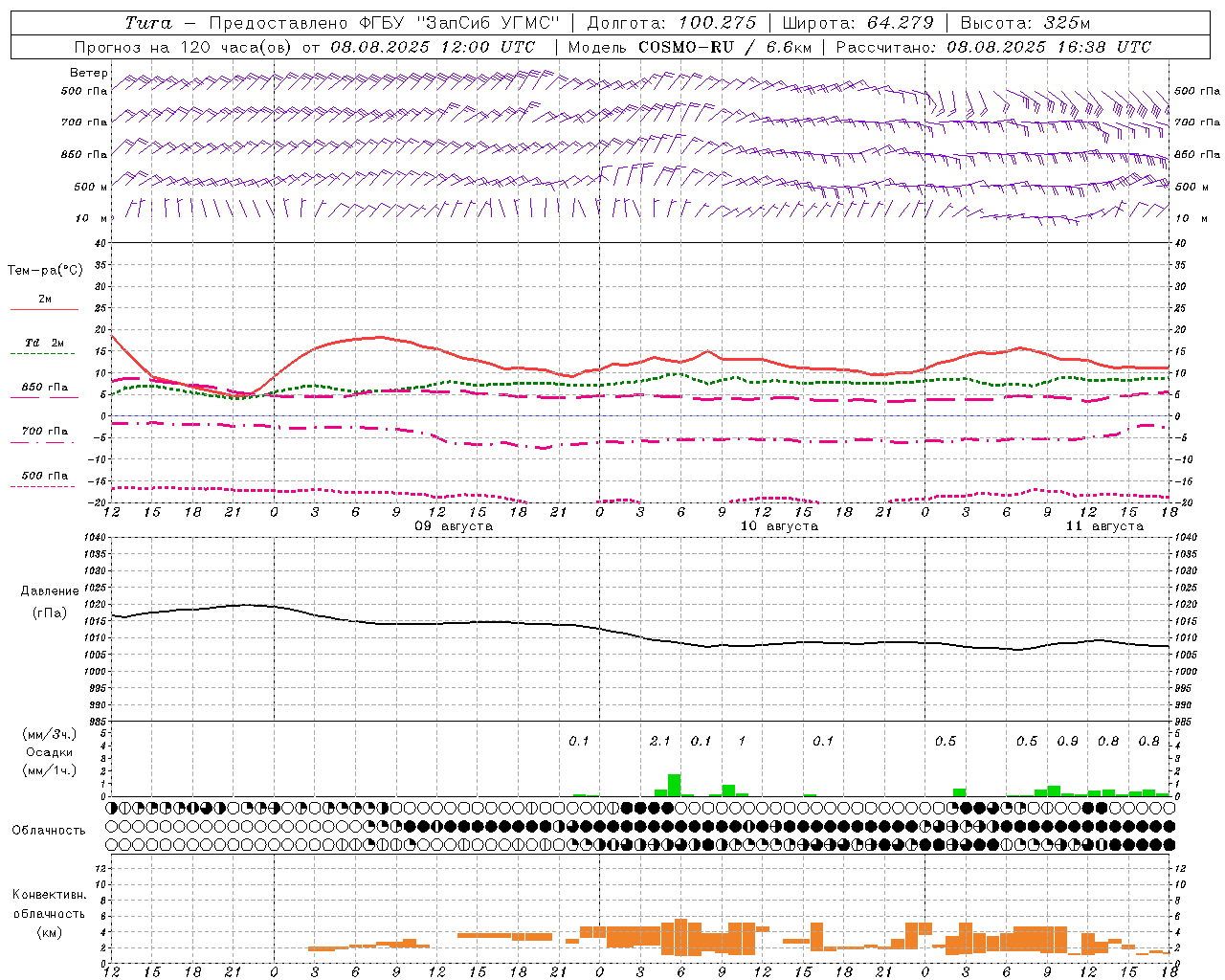1225x980 pixels.
Task: Click the station name "Tura" in the header
Action: coord(148,23)
